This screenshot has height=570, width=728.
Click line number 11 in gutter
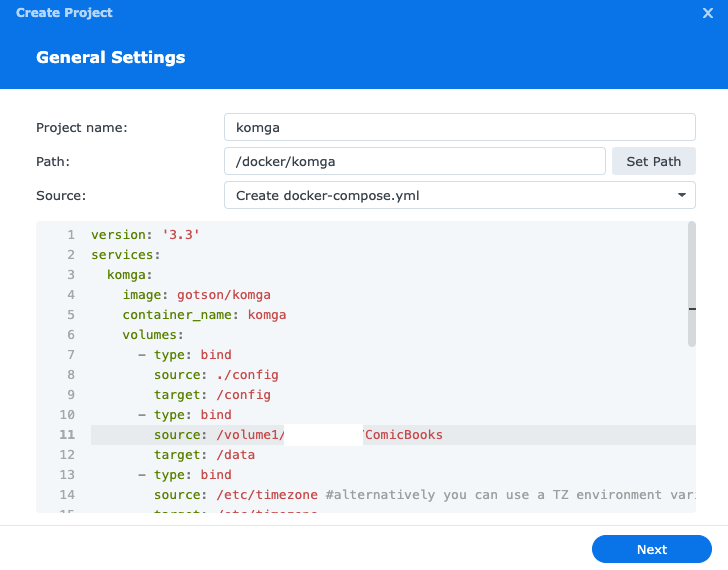[x=67, y=435]
